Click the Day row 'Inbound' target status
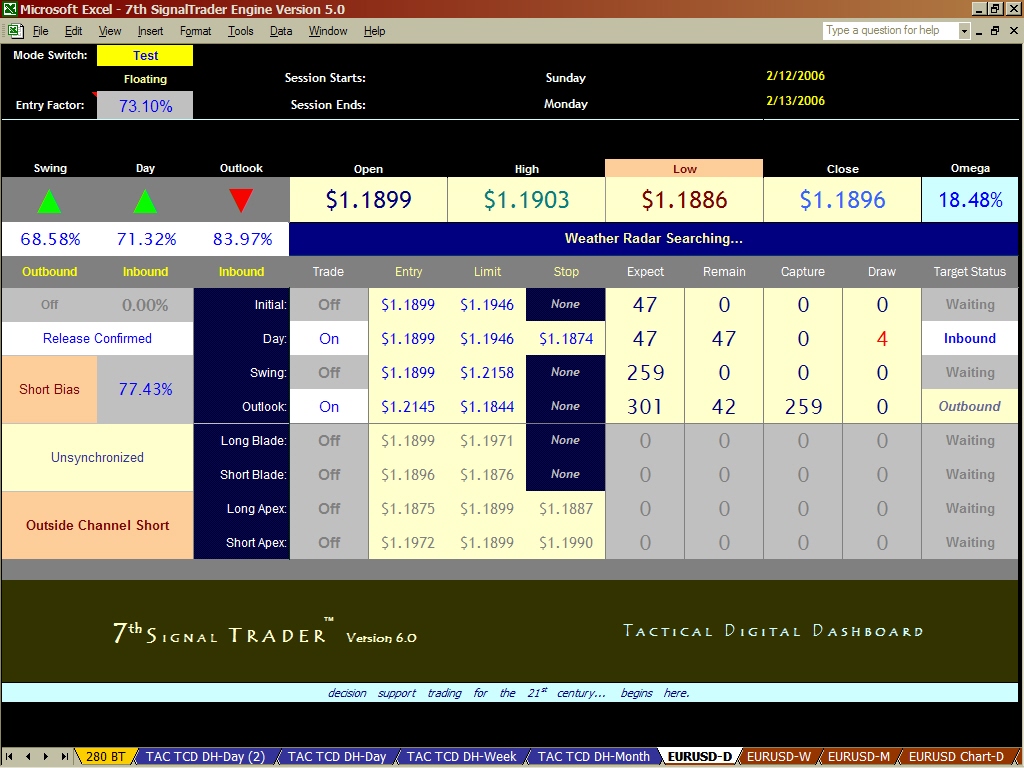Viewport: 1024px width, 768px height. tap(970, 338)
